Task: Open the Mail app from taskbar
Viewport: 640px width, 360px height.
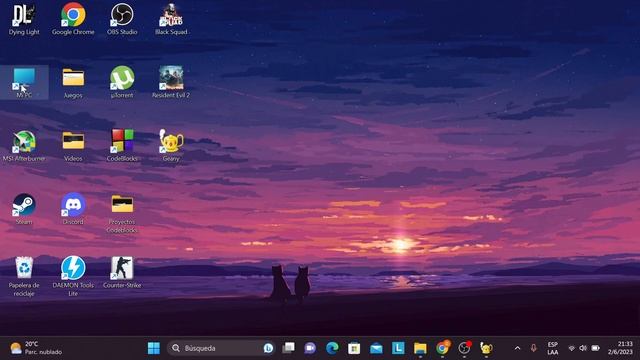Action: (x=376, y=348)
